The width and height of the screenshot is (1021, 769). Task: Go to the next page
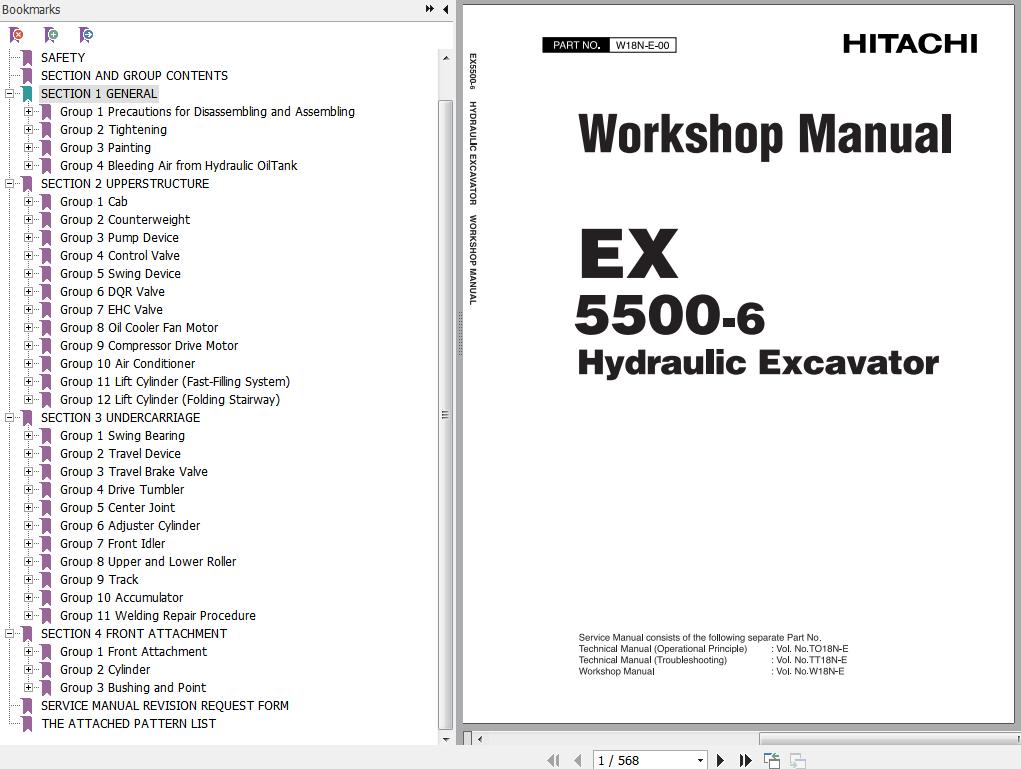[720, 760]
